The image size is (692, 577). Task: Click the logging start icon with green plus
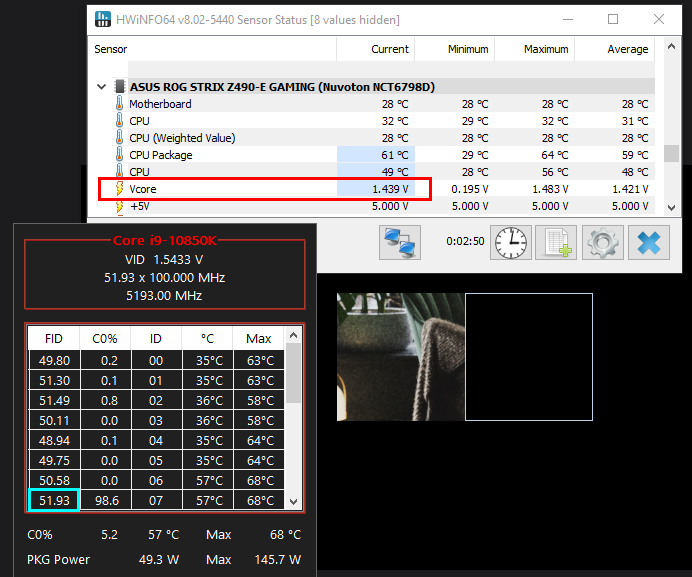556,242
